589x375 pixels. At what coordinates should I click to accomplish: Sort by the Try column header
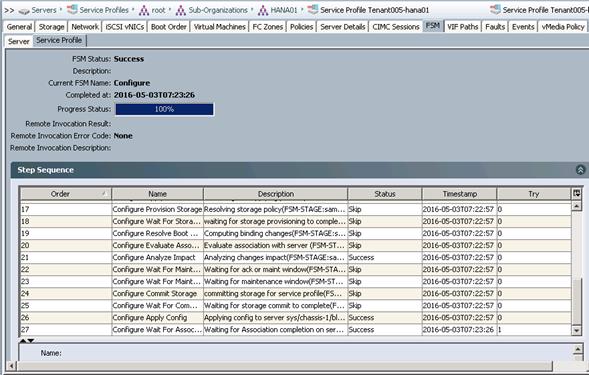coord(533,194)
